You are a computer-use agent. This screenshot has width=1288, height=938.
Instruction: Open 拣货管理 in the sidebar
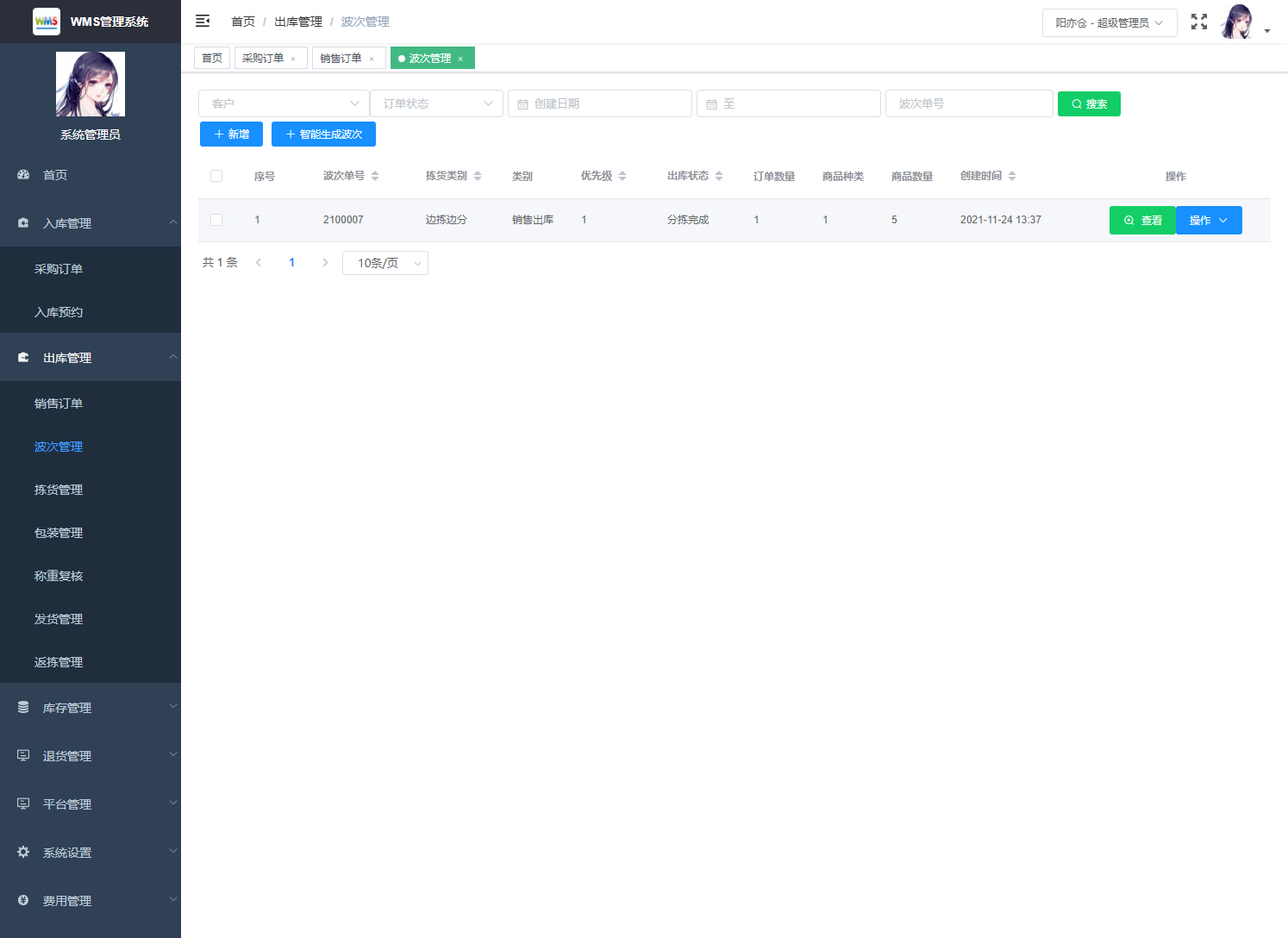pyautogui.click(x=59, y=490)
